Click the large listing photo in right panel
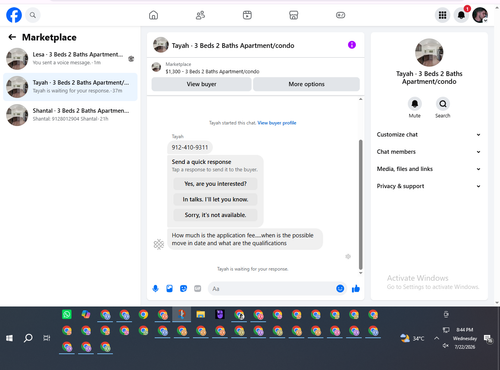The width and height of the screenshot is (500, 370). coord(429,52)
